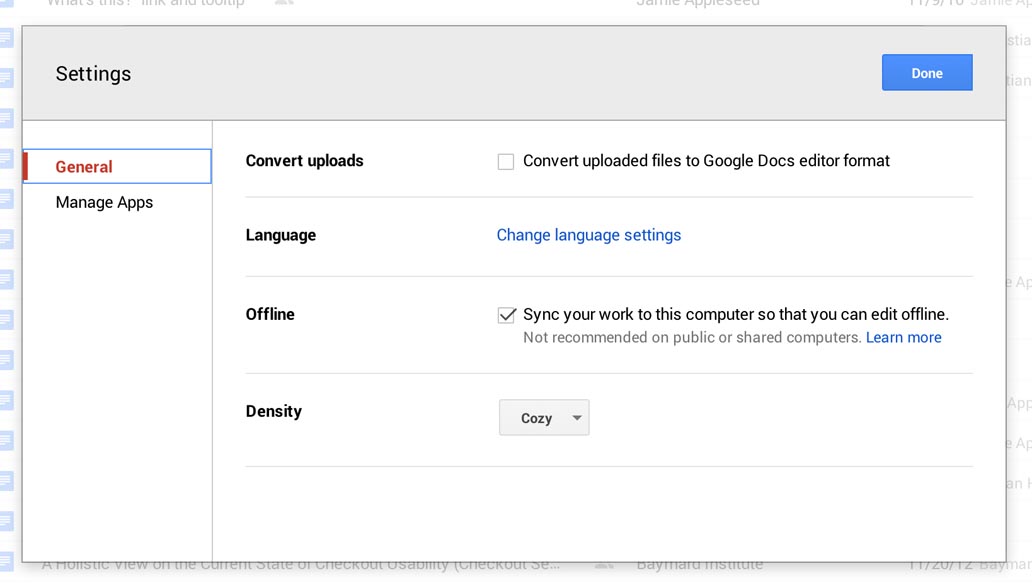Click the Google Docs icon left of General tab

6,159
